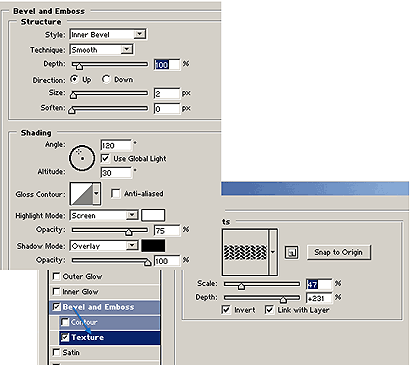Click the highlight Opacity slider handle
Screen dimensions: 410x365
[x=129, y=232]
